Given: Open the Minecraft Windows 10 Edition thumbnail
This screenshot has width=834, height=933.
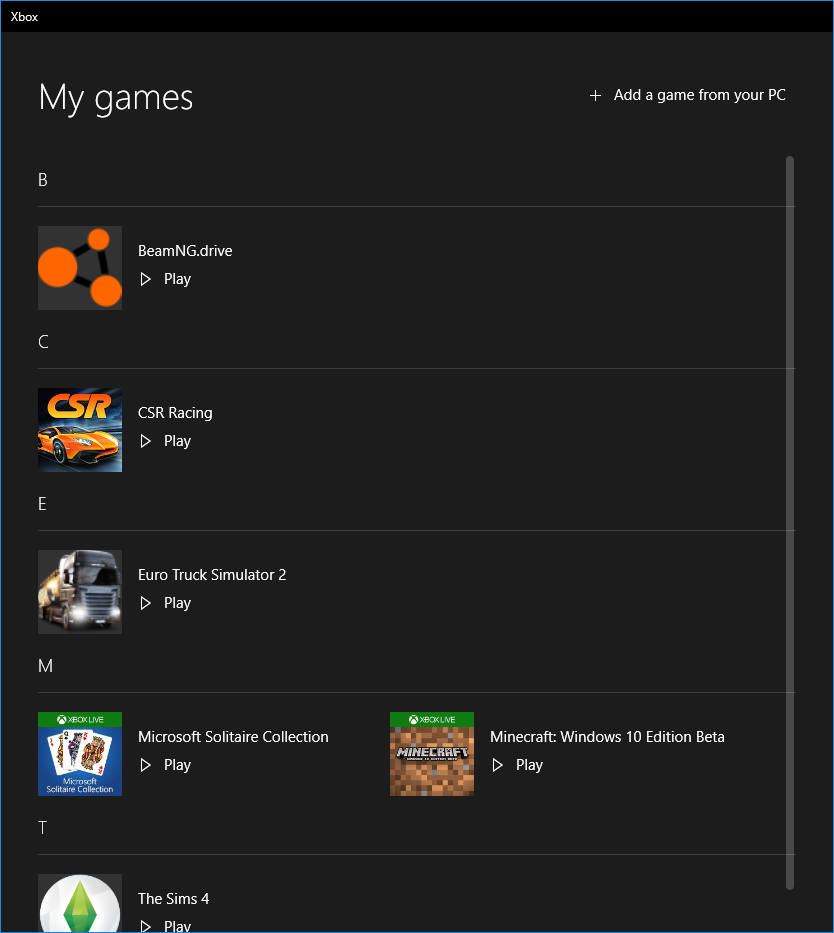Looking at the screenshot, I should tap(432, 754).
